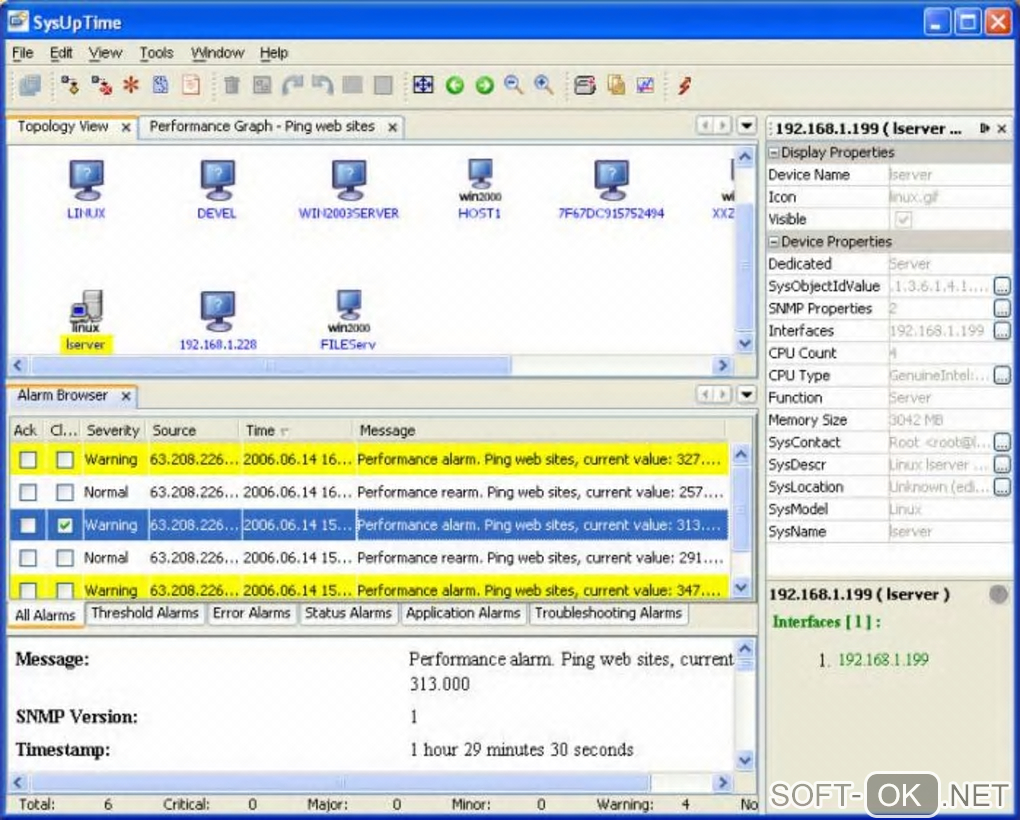The image size is (1020, 820).
Task: Collapse the Device Properties section
Action: pos(773,242)
